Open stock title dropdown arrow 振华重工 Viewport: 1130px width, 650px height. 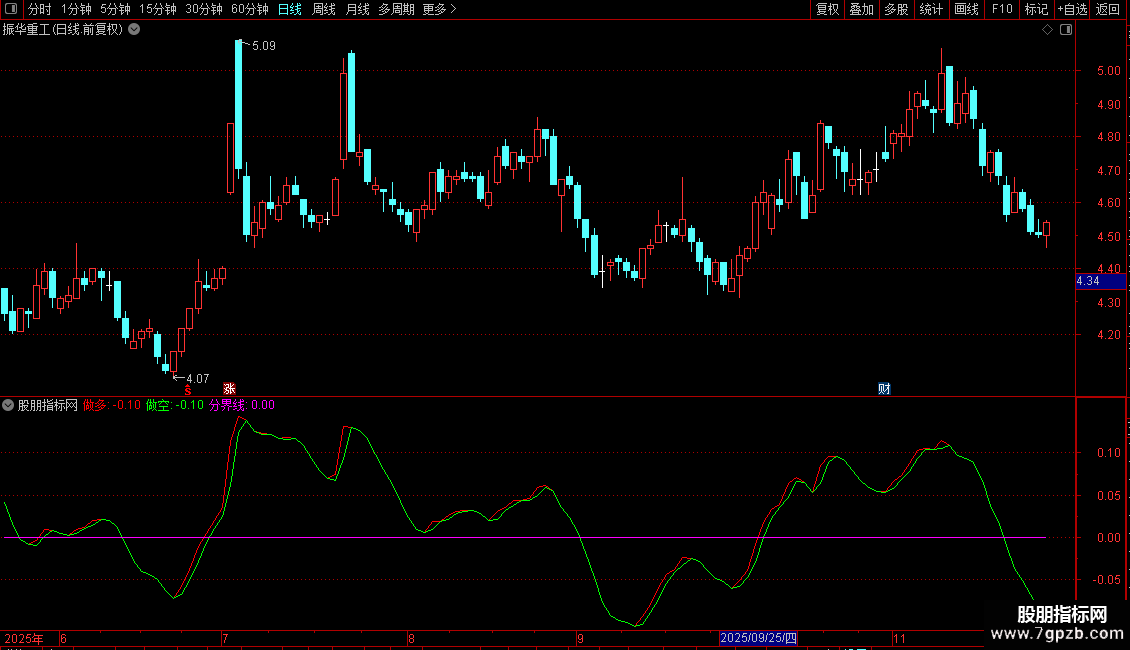click(x=134, y=30)
